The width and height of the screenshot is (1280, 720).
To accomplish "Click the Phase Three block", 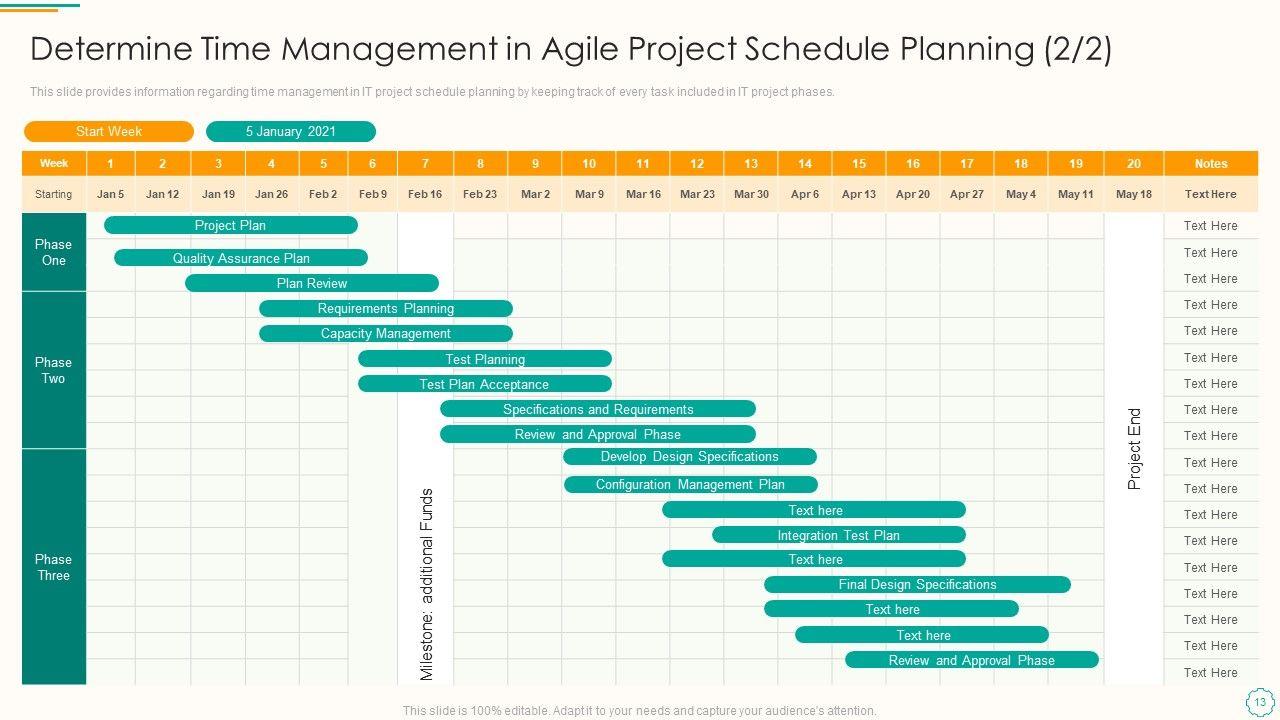I will click(x=54, y=567).
